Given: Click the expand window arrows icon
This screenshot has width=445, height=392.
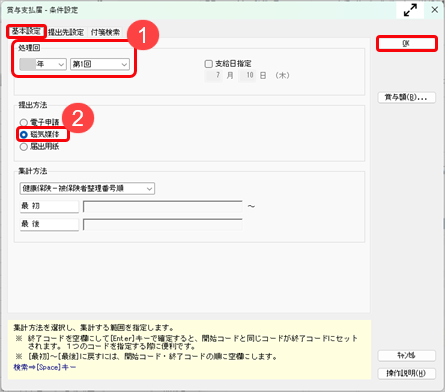Looking at the screenshot, I should tap(410, 10).
